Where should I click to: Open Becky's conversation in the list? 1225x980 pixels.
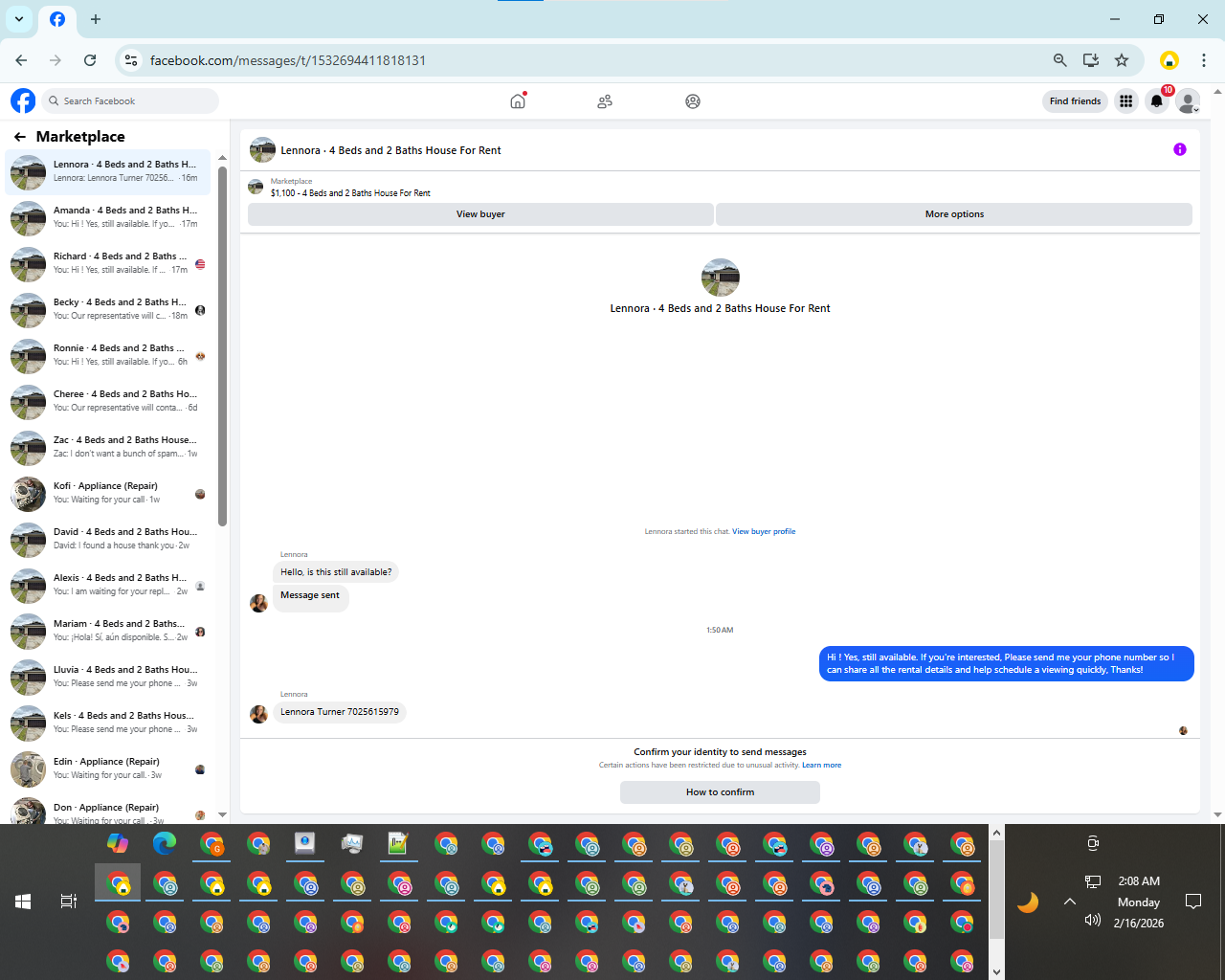point(108,310)
